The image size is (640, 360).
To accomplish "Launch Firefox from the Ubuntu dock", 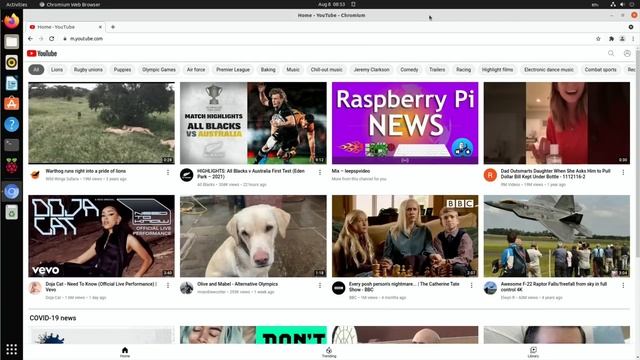I will pos(11,21).
